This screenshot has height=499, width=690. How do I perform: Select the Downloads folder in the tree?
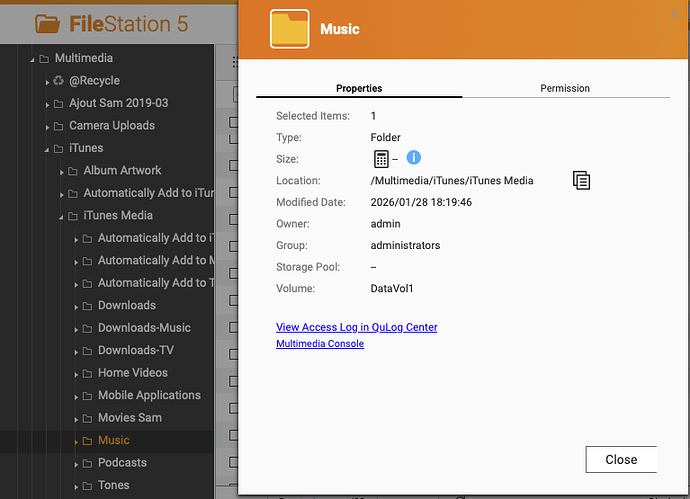127,305
